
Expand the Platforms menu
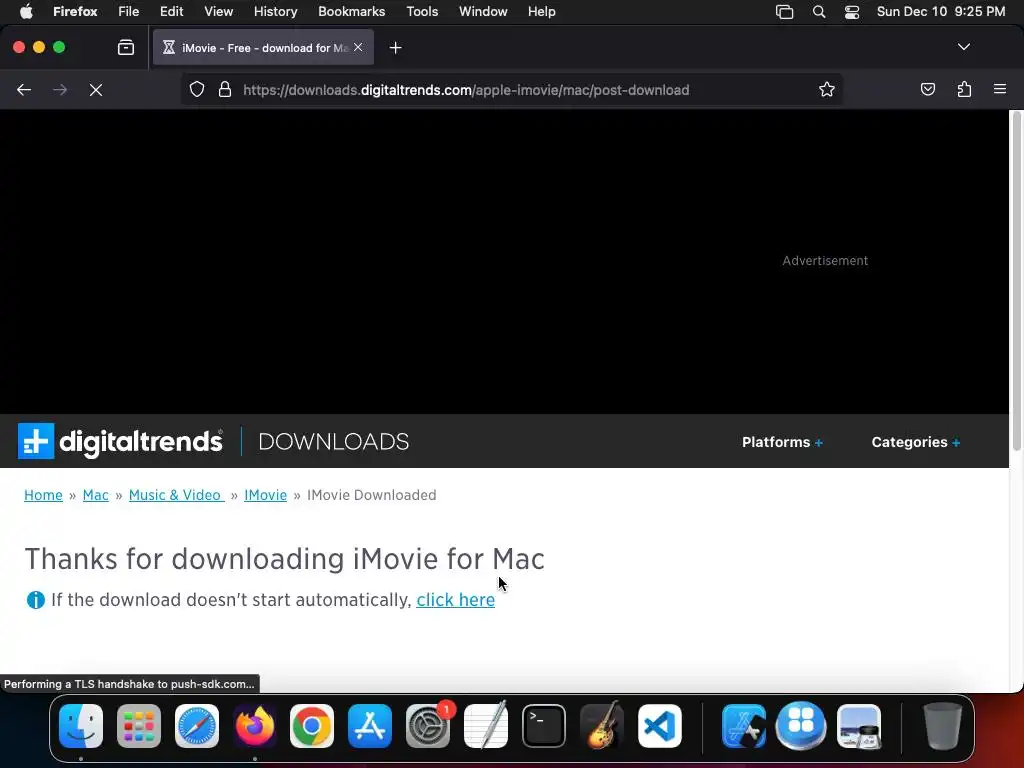(782, 442)
